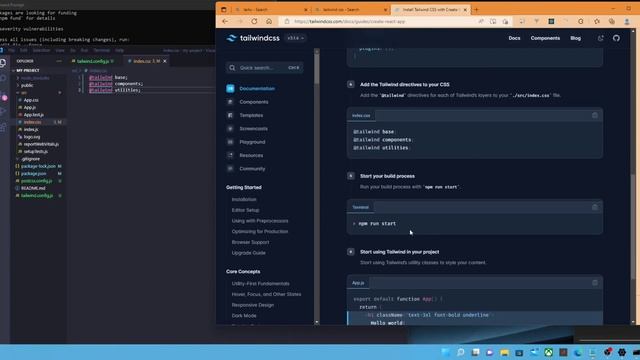Open README.md in VS Code explorer
The width and height of the screenshot is (640, 360).
point(33,188)
